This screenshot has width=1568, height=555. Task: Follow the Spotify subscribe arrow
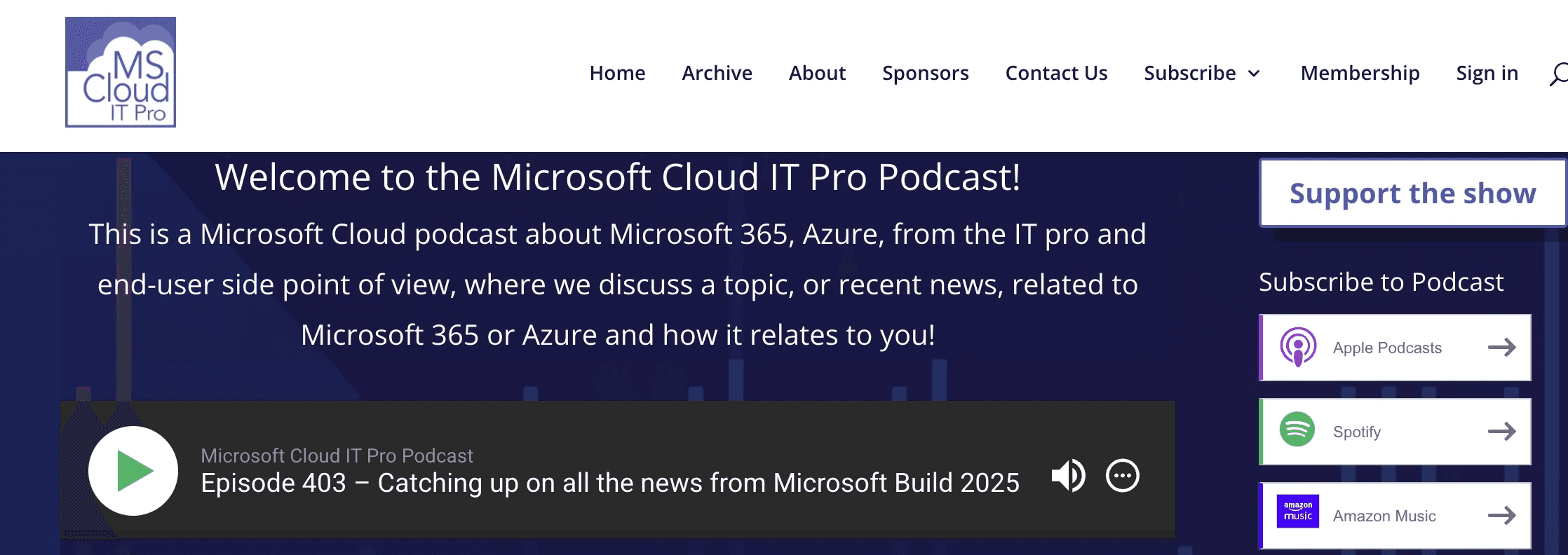(1502, 431)
